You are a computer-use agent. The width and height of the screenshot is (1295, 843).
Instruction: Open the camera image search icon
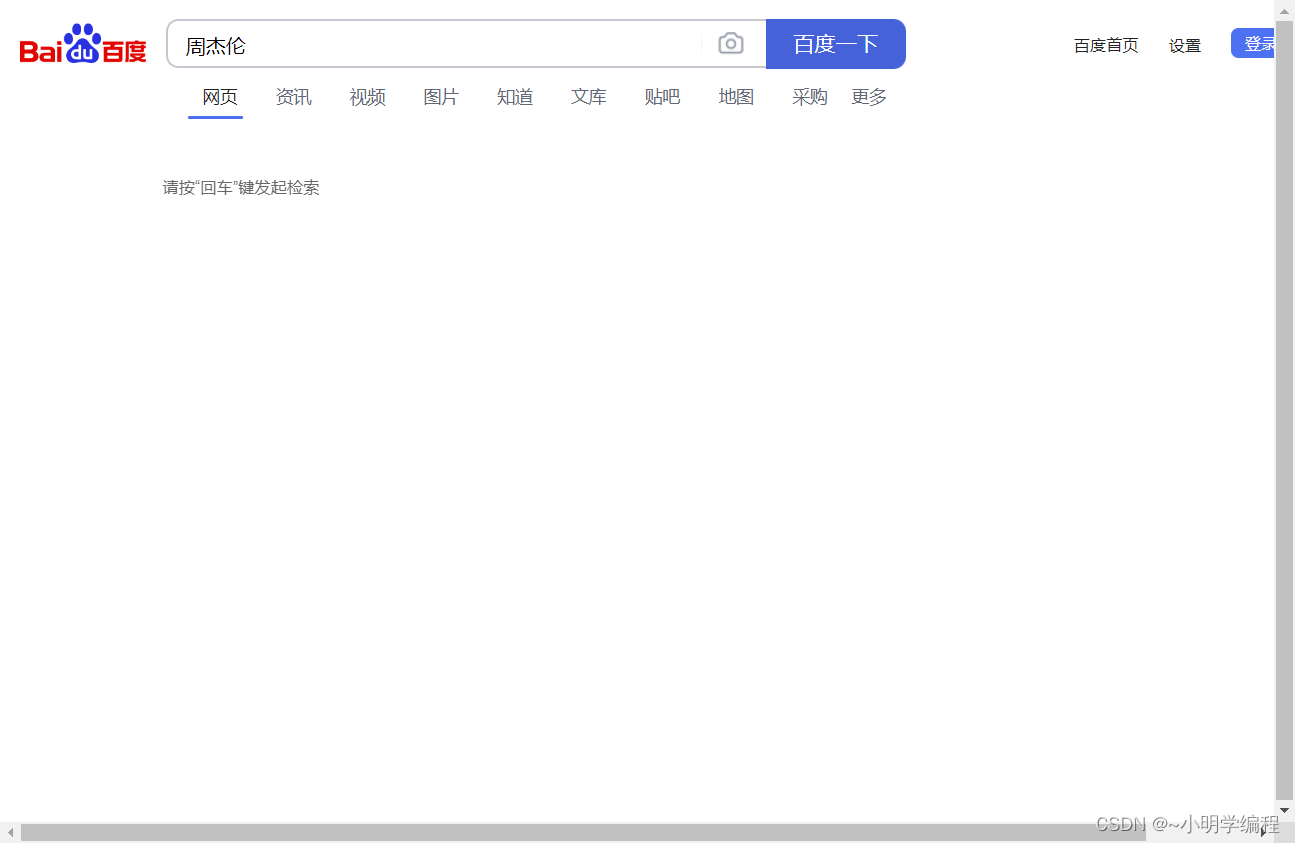[731, 44]
